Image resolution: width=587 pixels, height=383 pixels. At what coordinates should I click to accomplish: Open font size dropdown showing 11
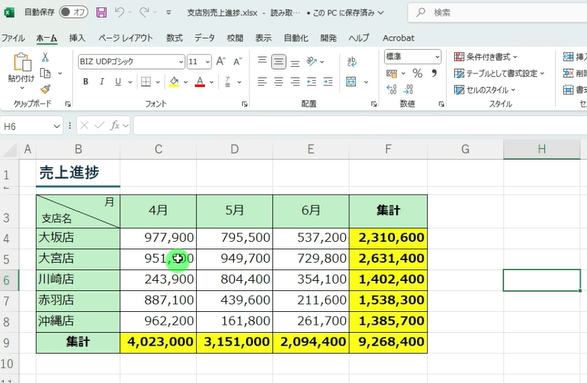208,62
